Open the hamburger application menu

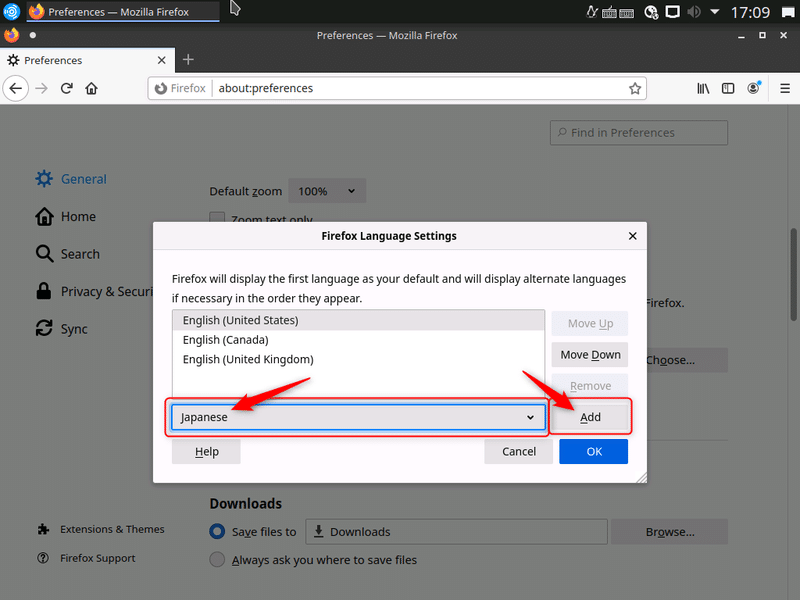785,88
